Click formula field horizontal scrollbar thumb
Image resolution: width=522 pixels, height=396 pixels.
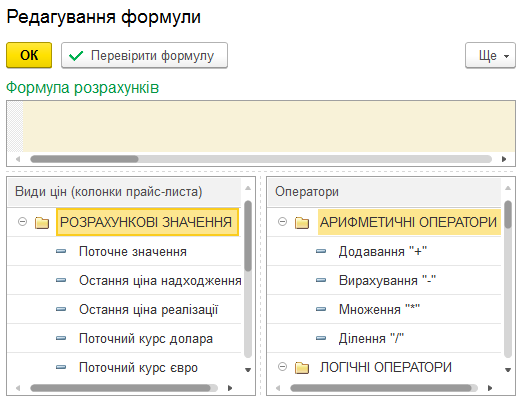(x=84, y=159)
